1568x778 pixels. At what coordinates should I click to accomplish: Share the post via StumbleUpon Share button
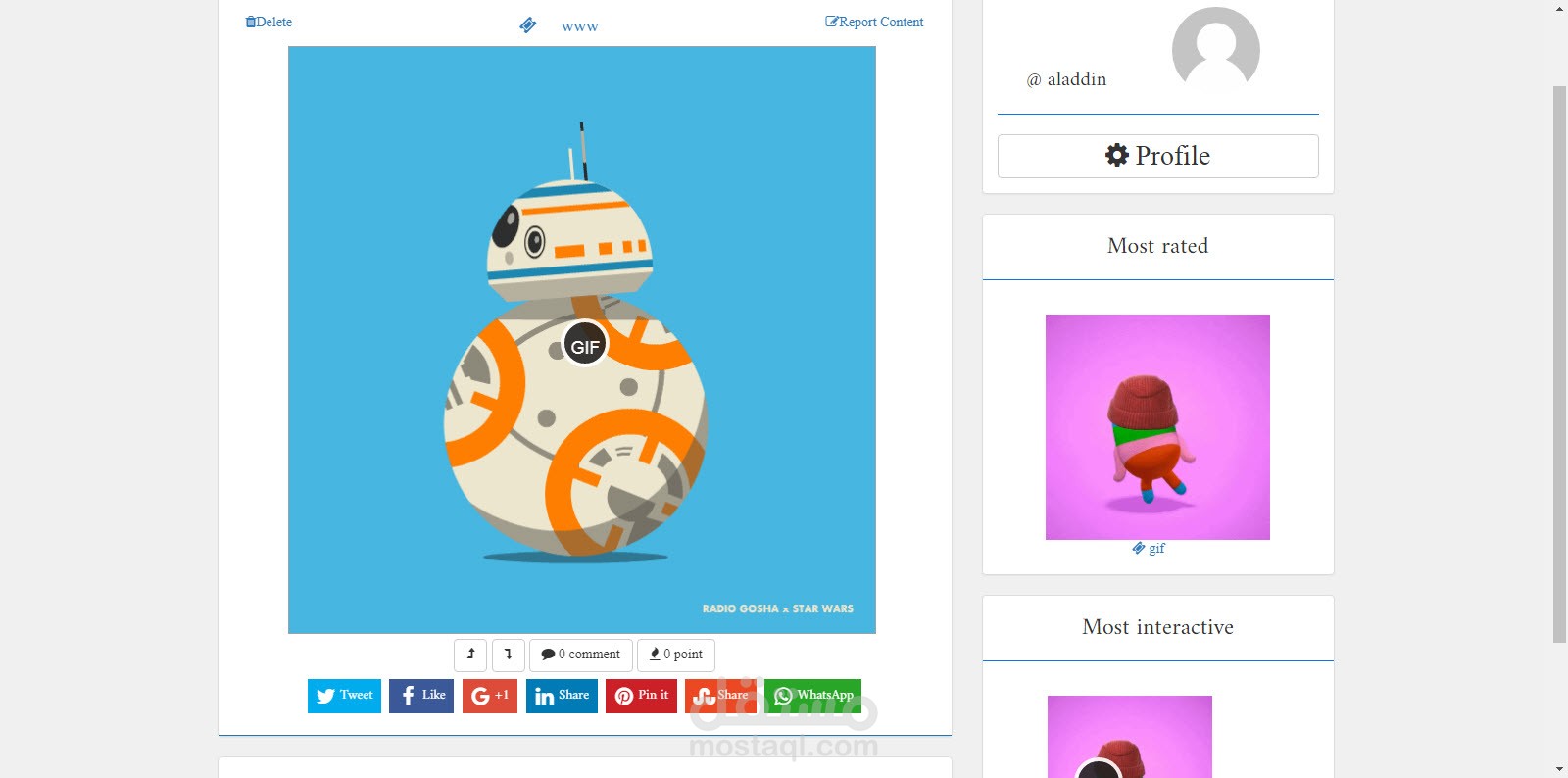coord(720,696)
